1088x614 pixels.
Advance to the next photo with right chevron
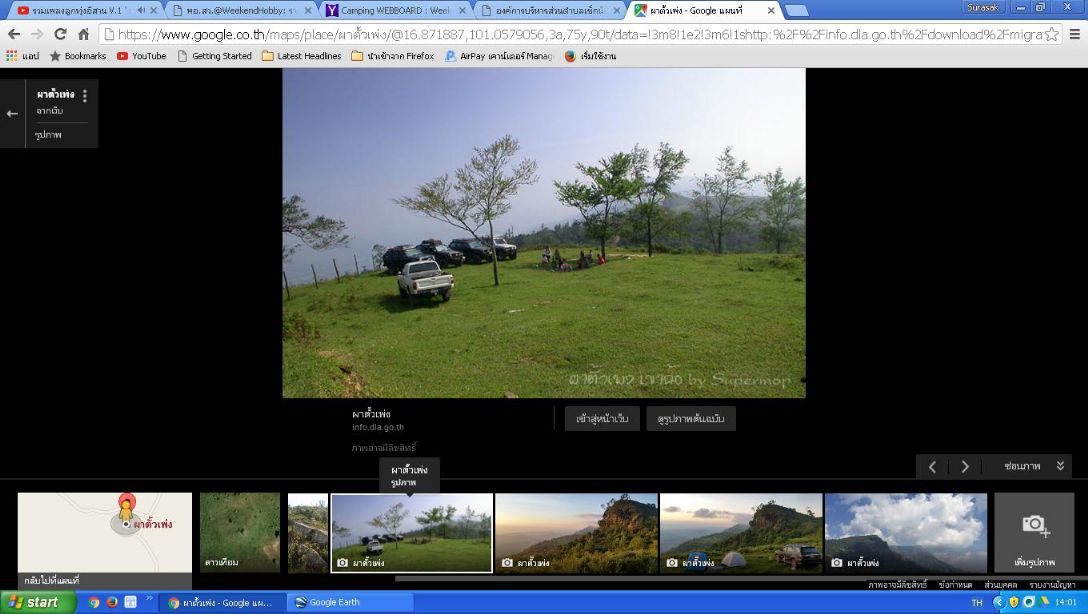[x=965, y=467]
